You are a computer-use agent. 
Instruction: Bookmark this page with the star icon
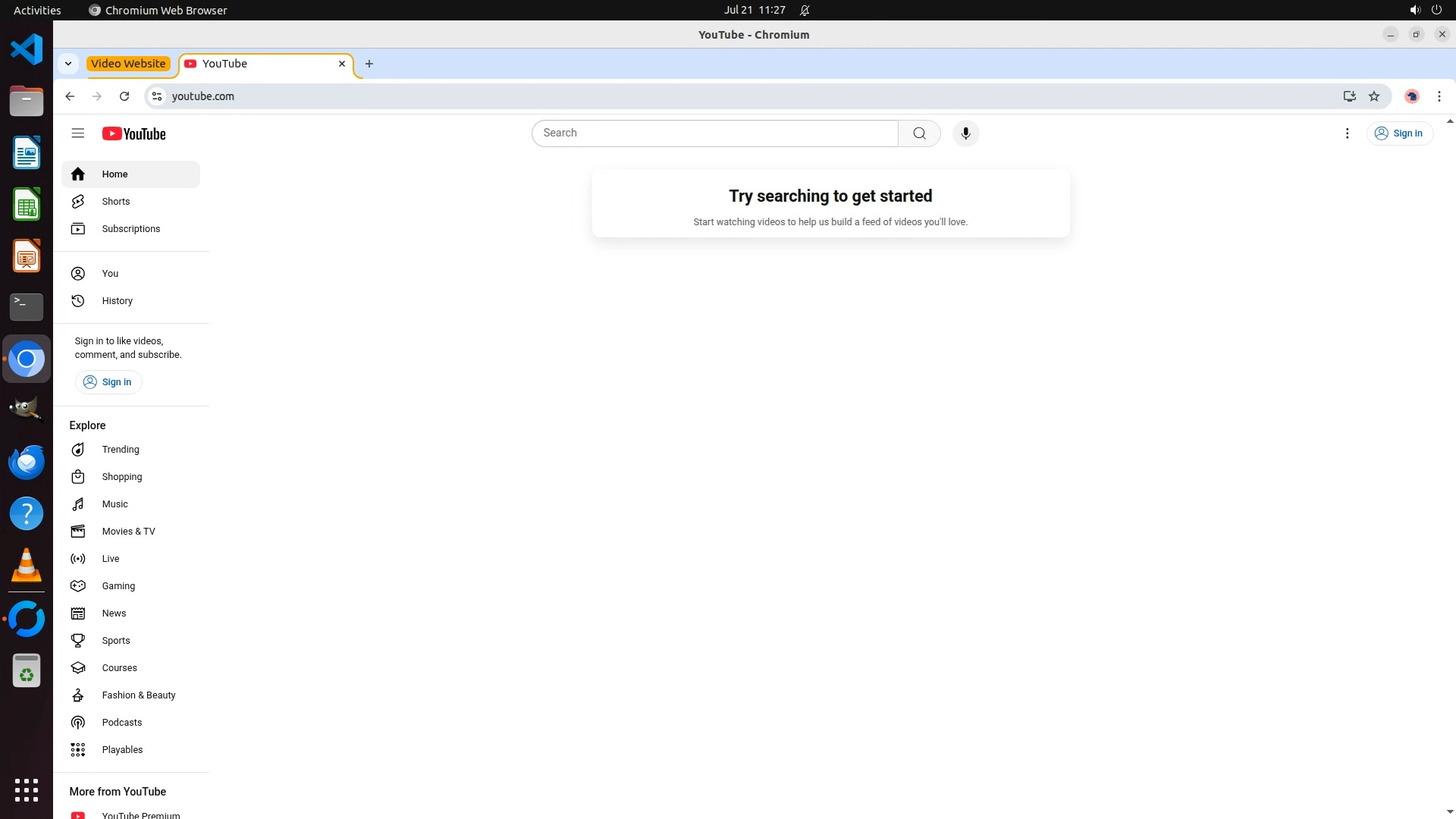1373,96
